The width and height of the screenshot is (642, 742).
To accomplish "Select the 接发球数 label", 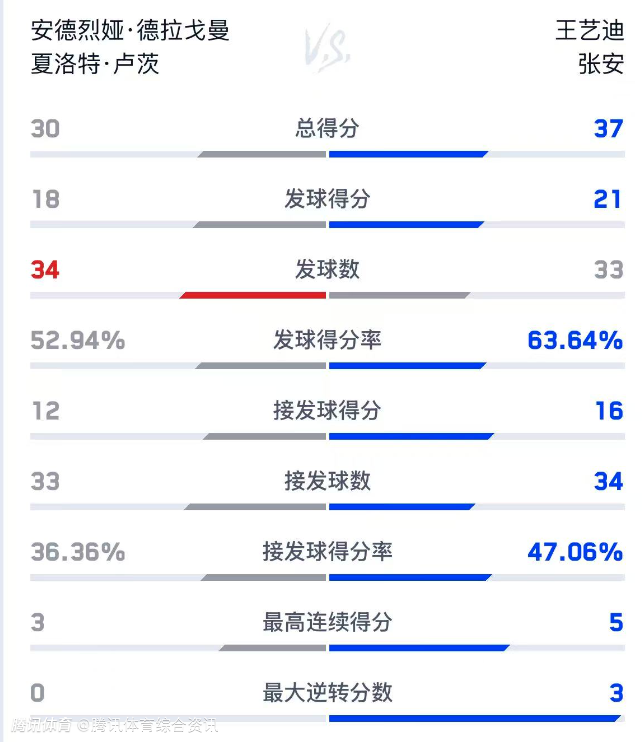I will [327, 481].
